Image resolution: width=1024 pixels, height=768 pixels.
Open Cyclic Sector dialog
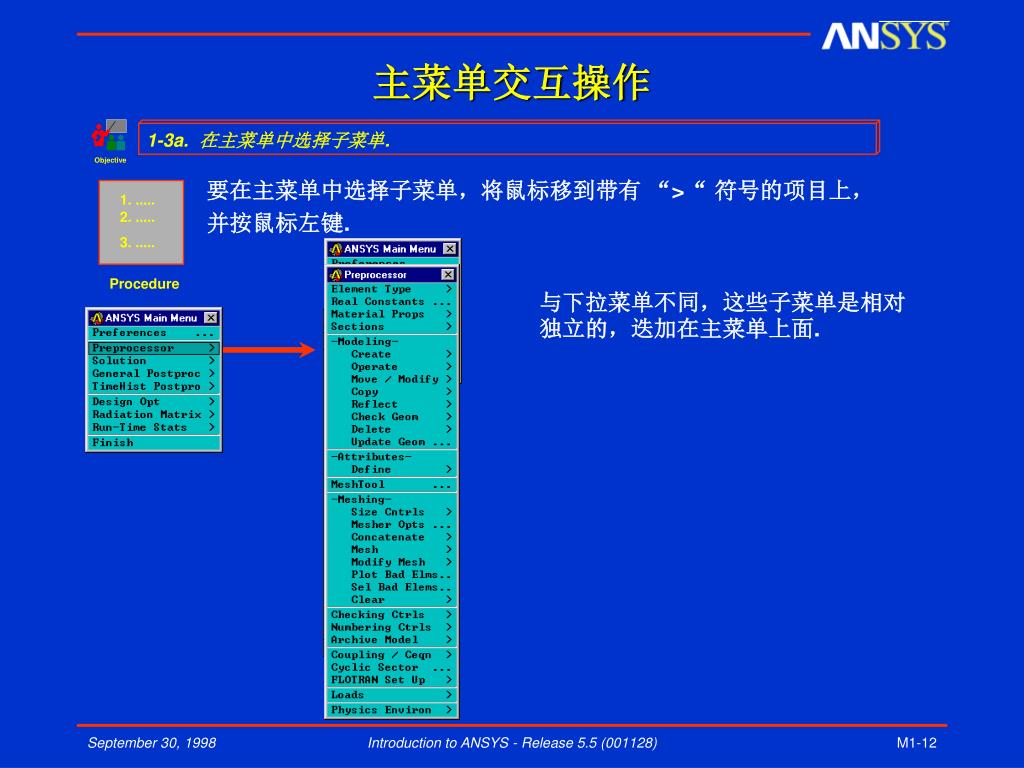391,667
